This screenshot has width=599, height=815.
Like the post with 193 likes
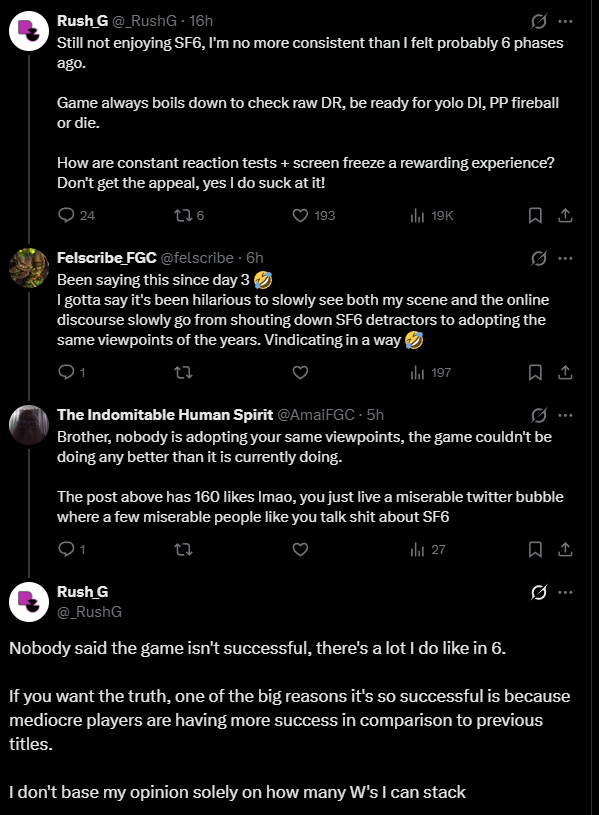(x=313, y=215)
